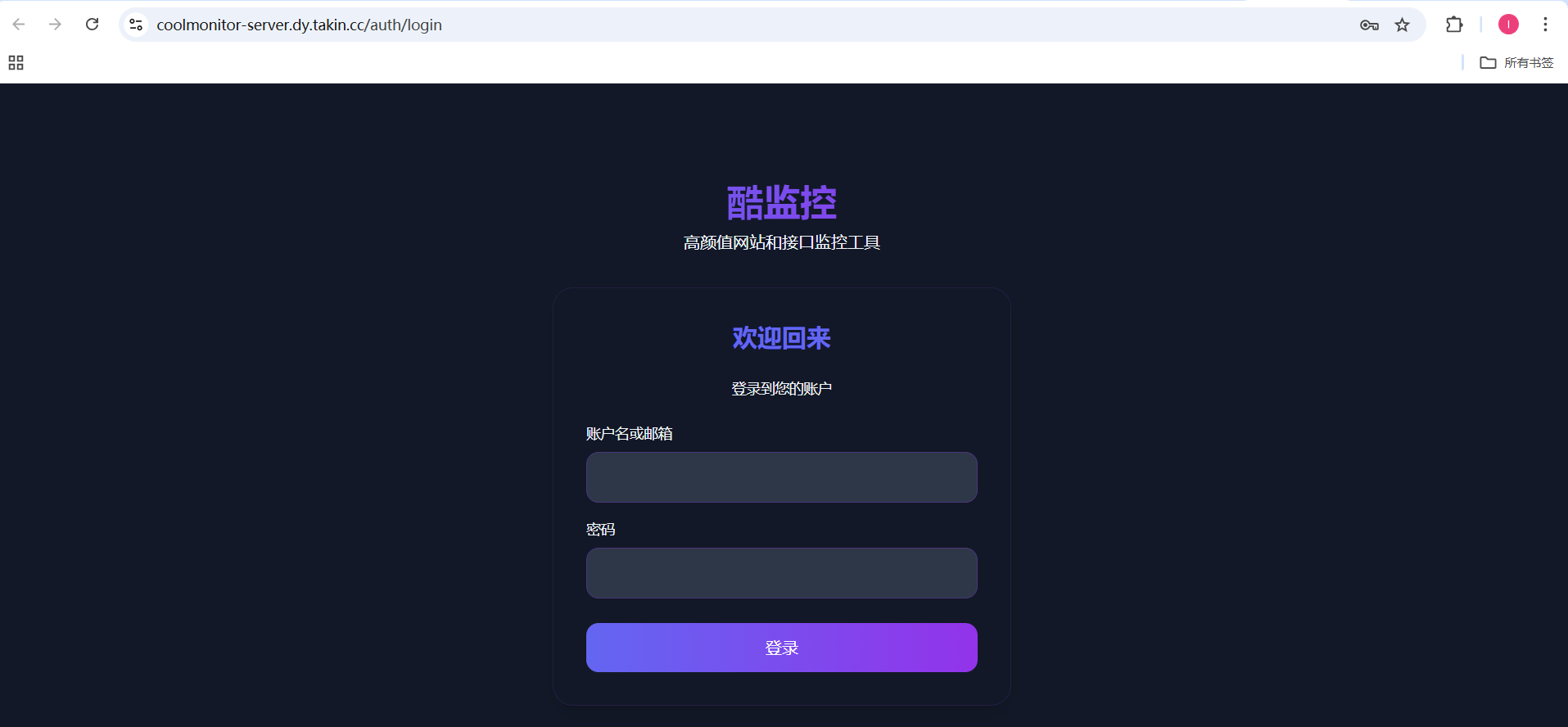The width and height of the screenshot is (1568, 727).
Task: Open the saved passwords key icon
Action: pos(1369,25)
